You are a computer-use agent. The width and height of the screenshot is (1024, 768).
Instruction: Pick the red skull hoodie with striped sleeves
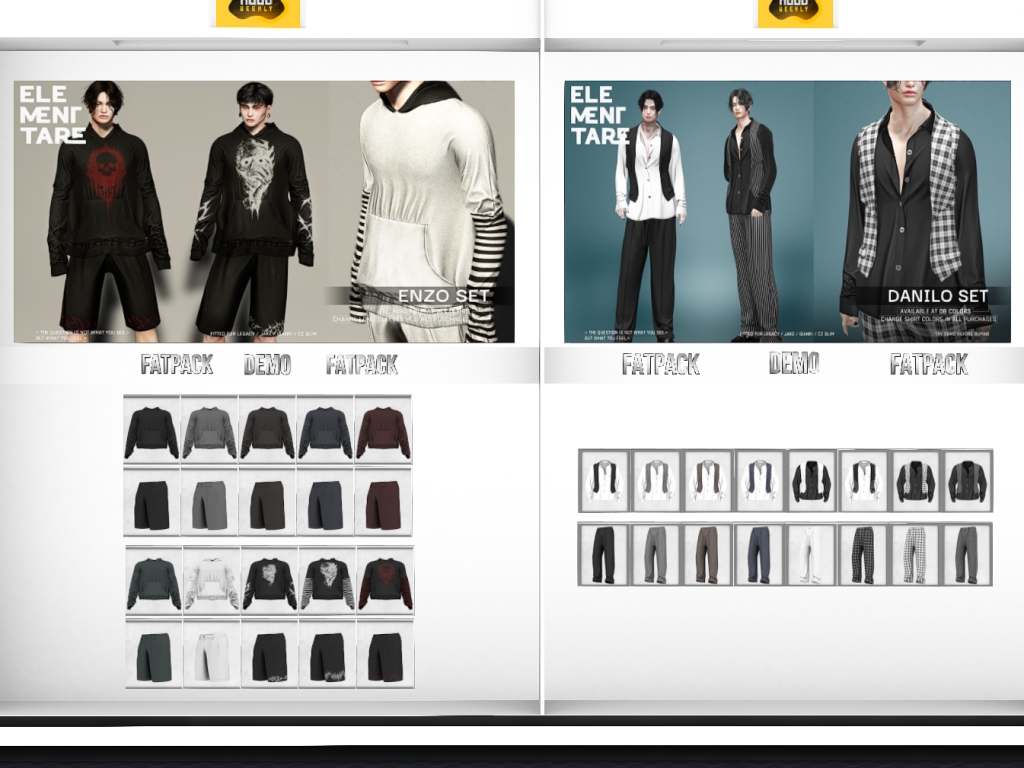[x=385, y=583]
